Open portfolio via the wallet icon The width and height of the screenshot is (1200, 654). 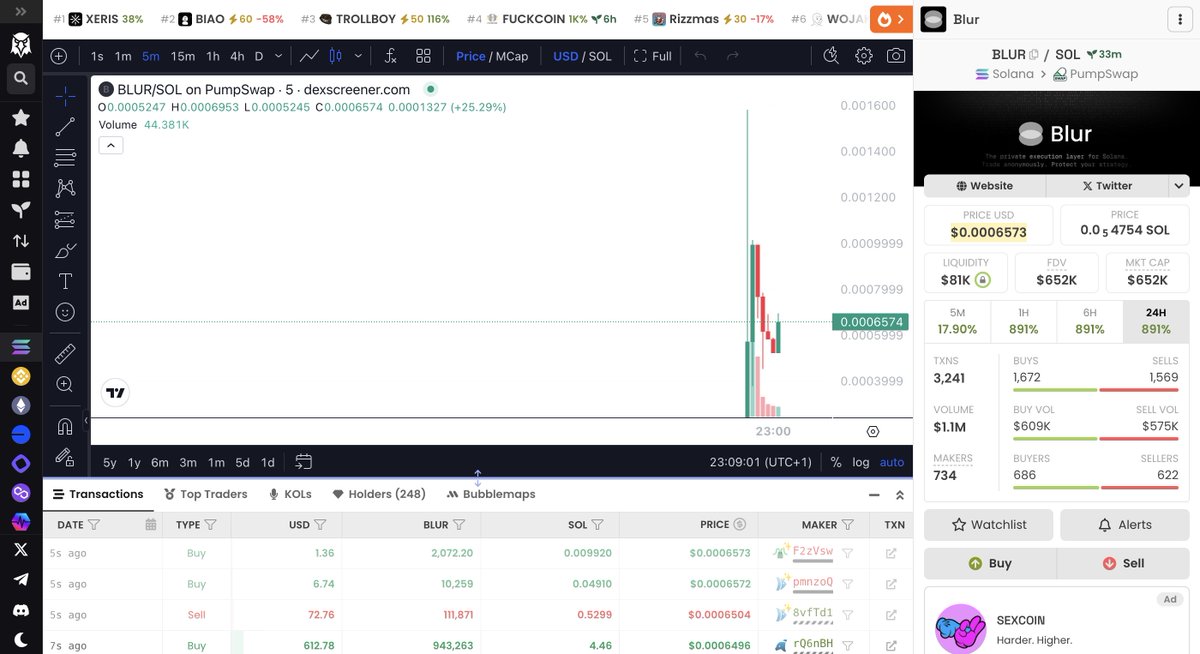(x=20, y=272)
